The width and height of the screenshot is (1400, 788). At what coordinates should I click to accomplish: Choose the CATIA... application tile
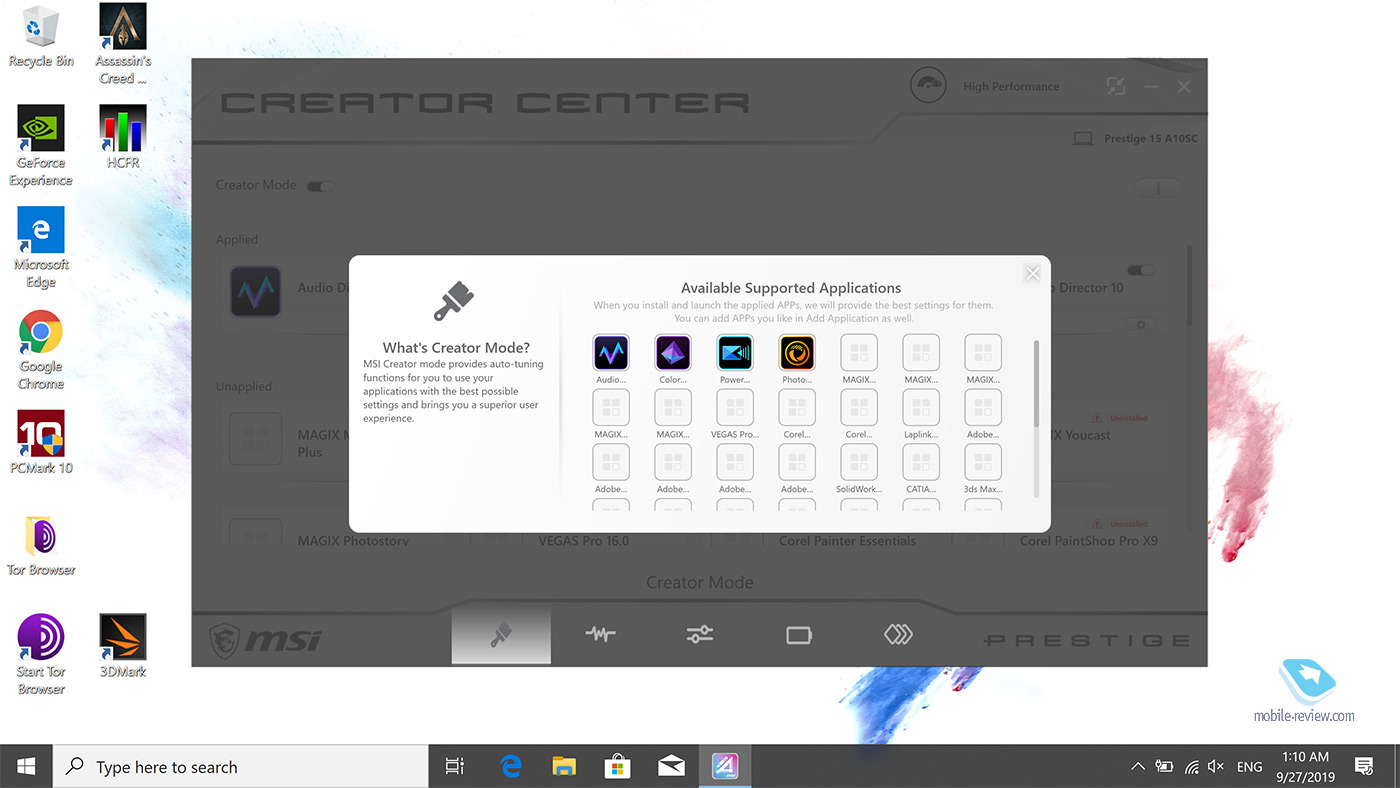pos(921,462)
